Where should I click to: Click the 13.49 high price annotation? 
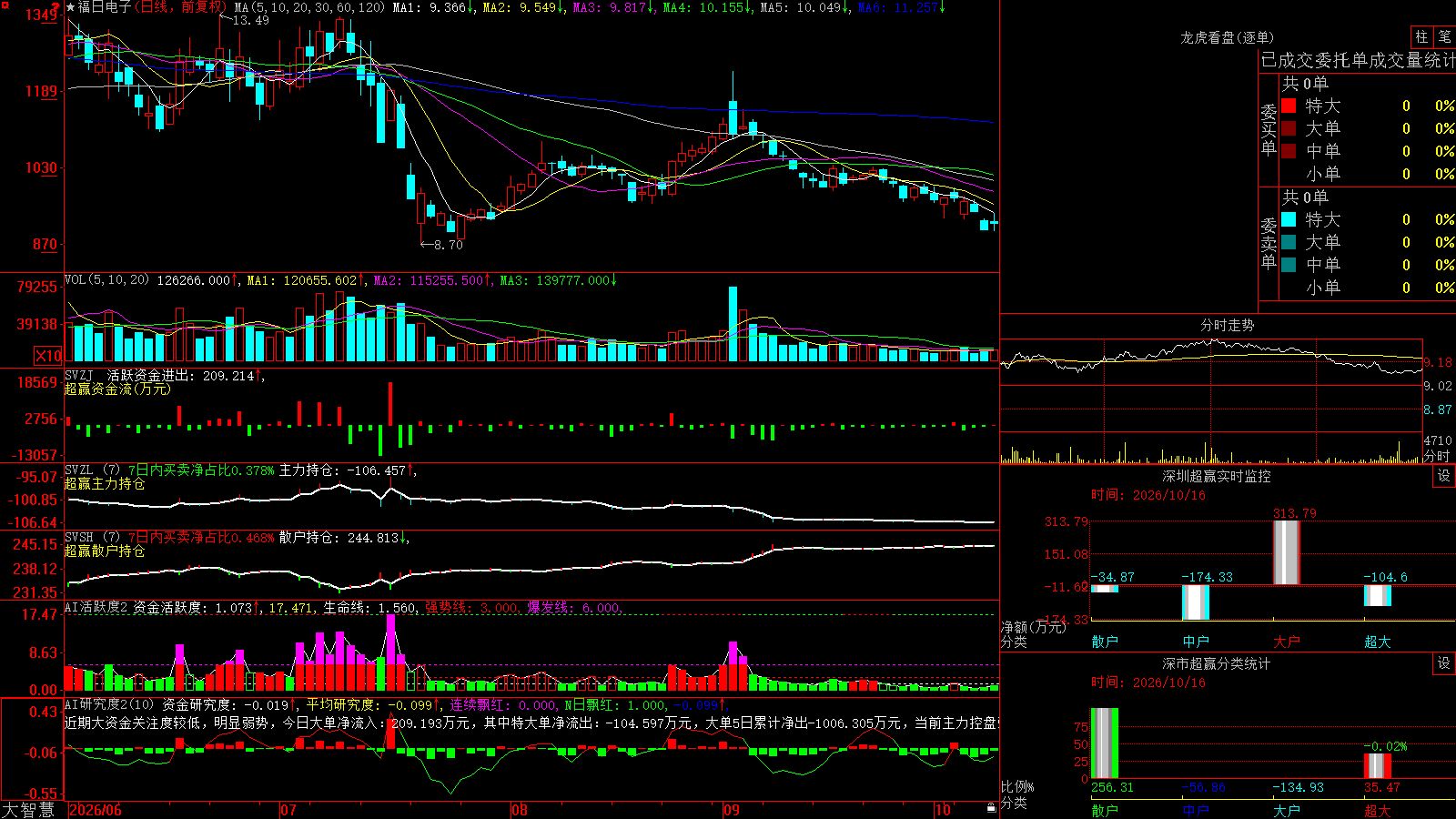click(251, 20)
